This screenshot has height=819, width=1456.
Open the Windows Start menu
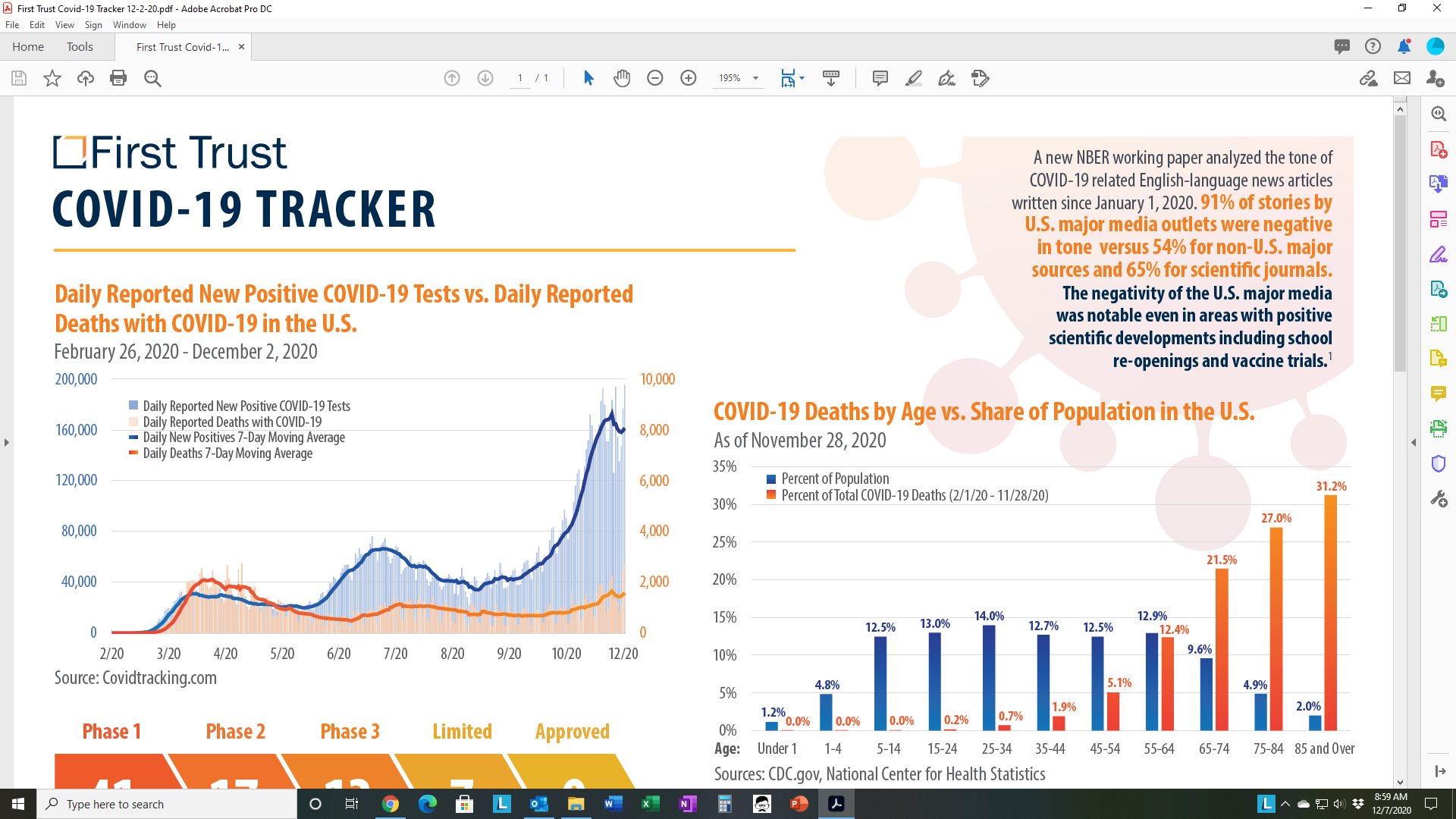[x=18, y=804]
